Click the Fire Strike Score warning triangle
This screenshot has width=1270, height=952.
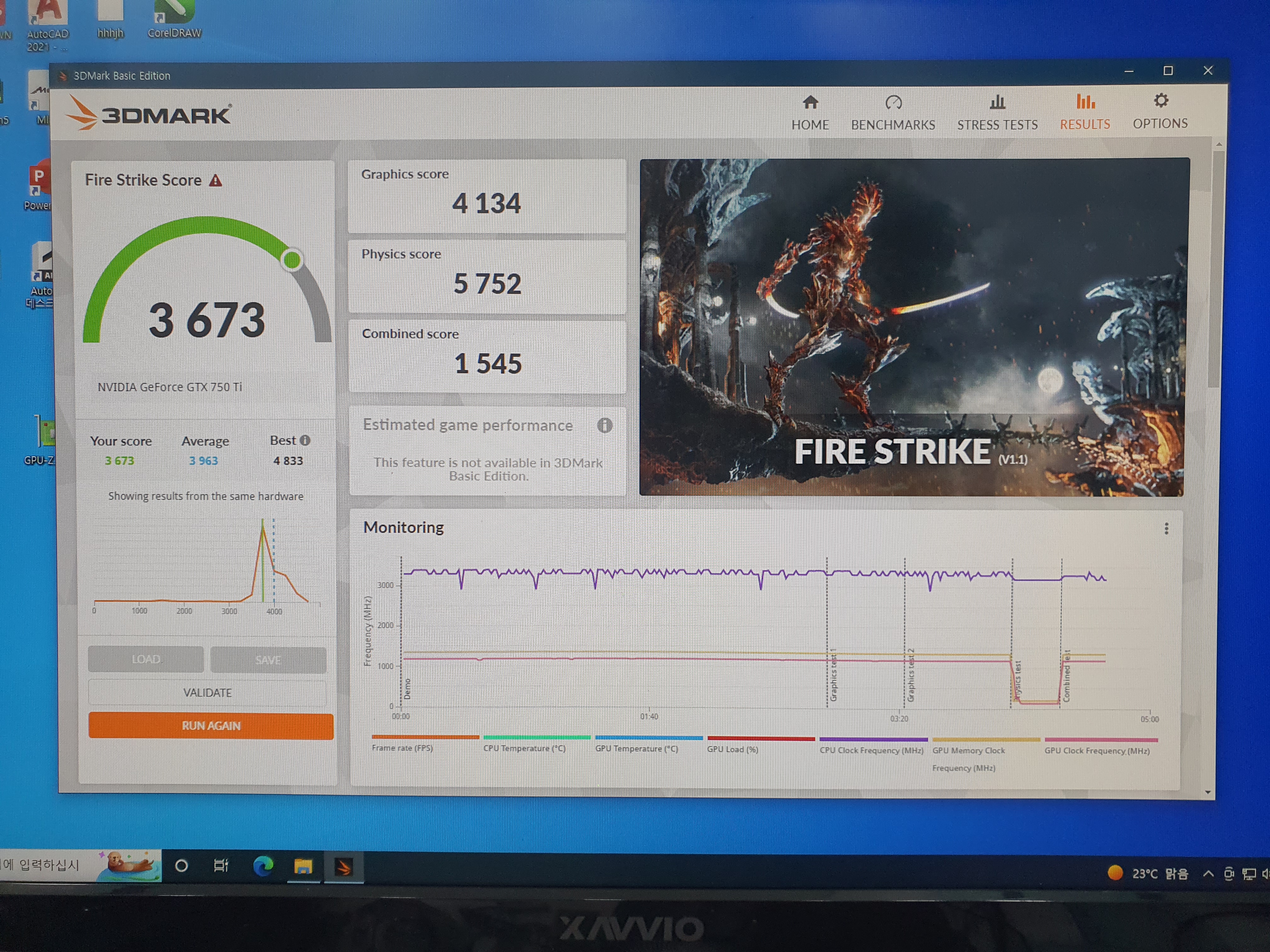[215, 181]
